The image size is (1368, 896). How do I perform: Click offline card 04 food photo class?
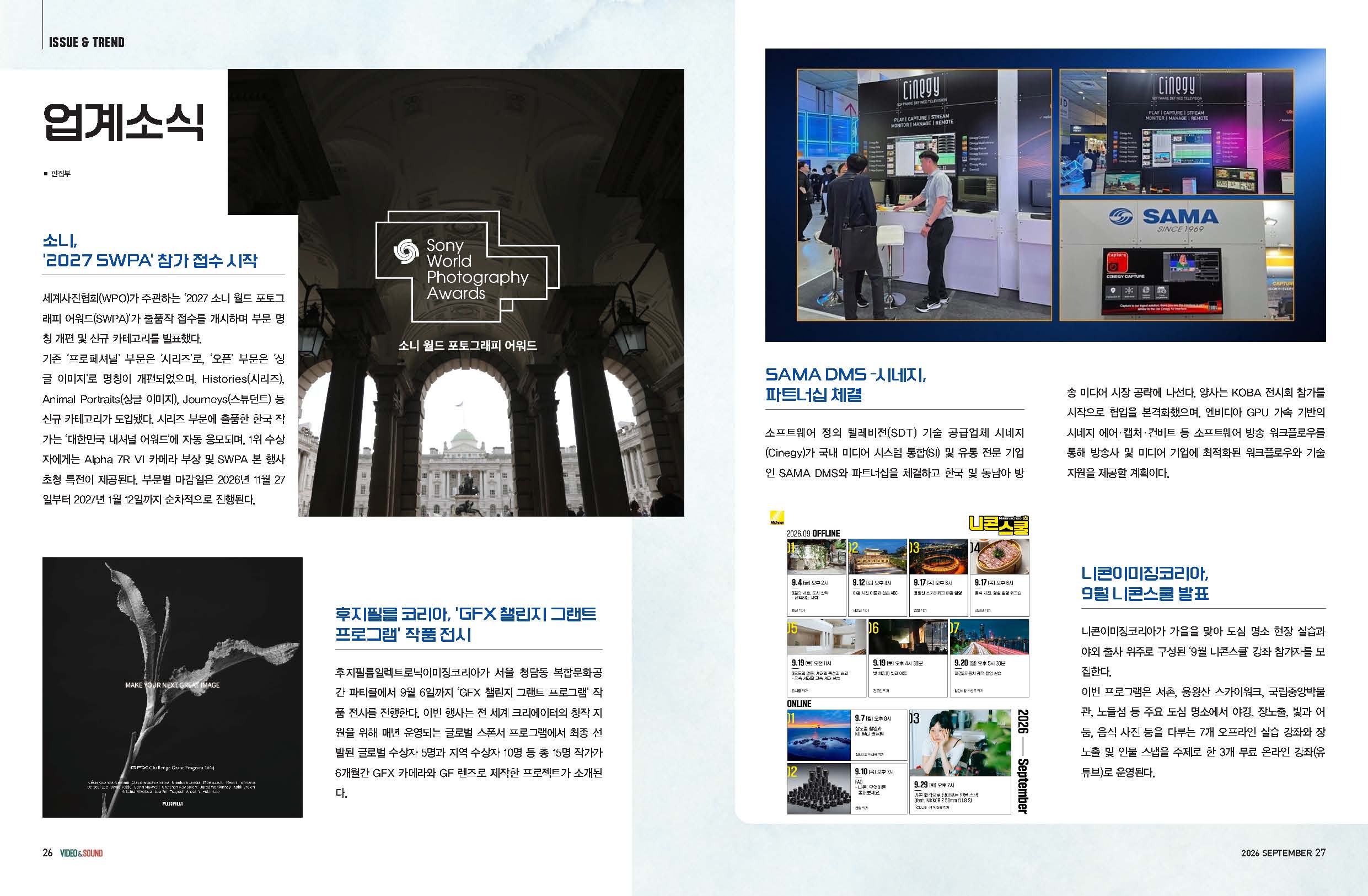tap(999, 577)
